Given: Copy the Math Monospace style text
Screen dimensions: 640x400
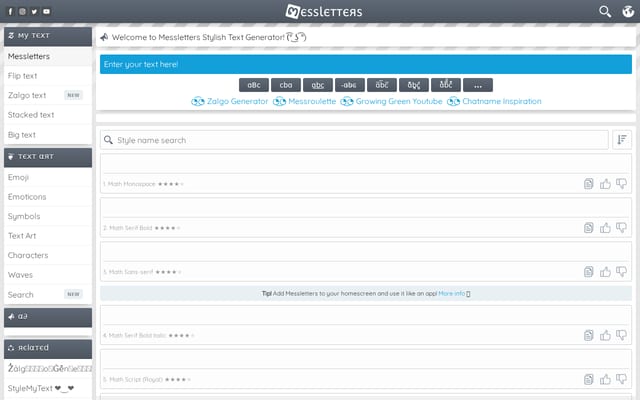Looking at the screenshot, I should click(x=588, y=184).
